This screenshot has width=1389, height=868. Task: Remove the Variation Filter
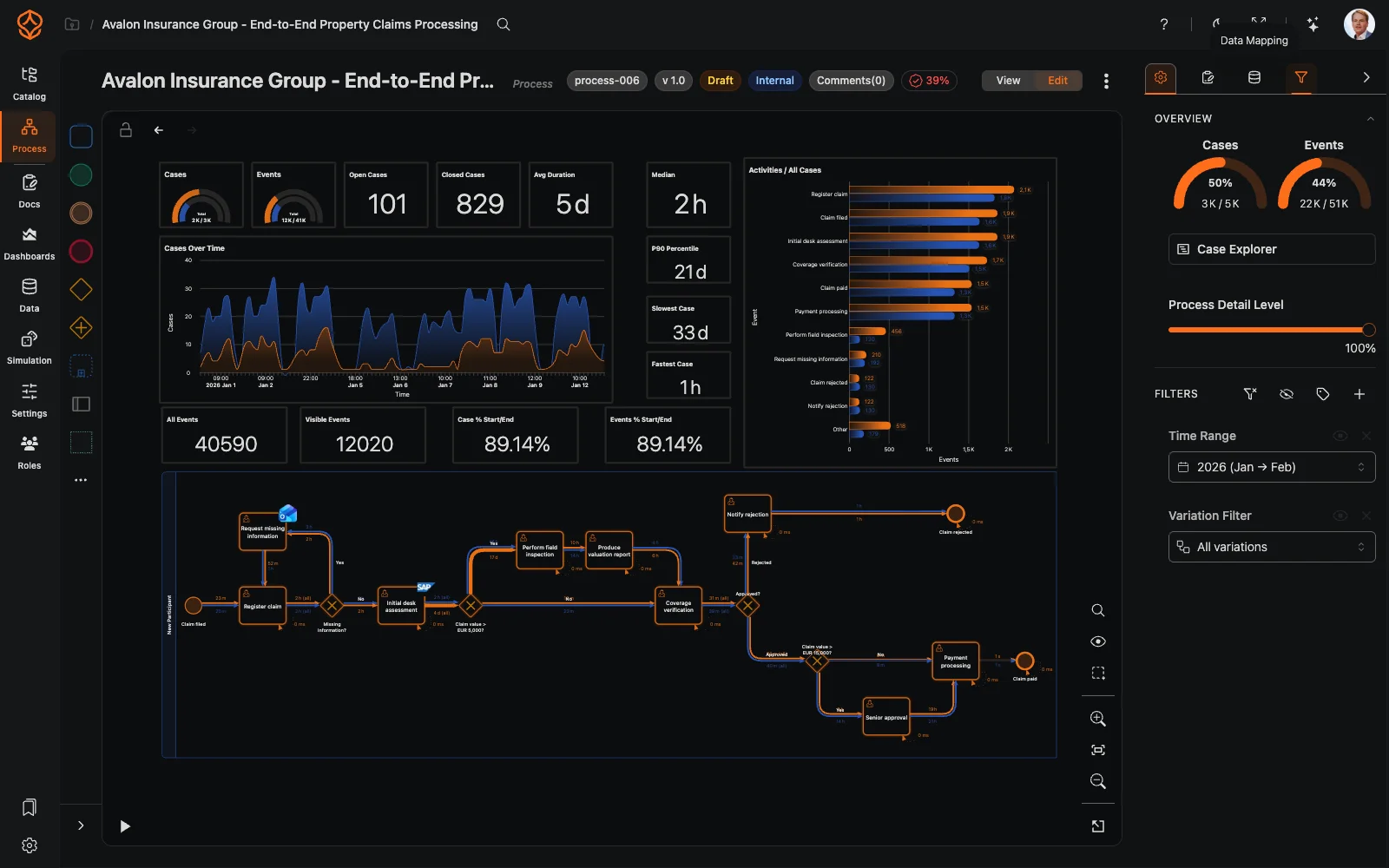[1366, 516]
